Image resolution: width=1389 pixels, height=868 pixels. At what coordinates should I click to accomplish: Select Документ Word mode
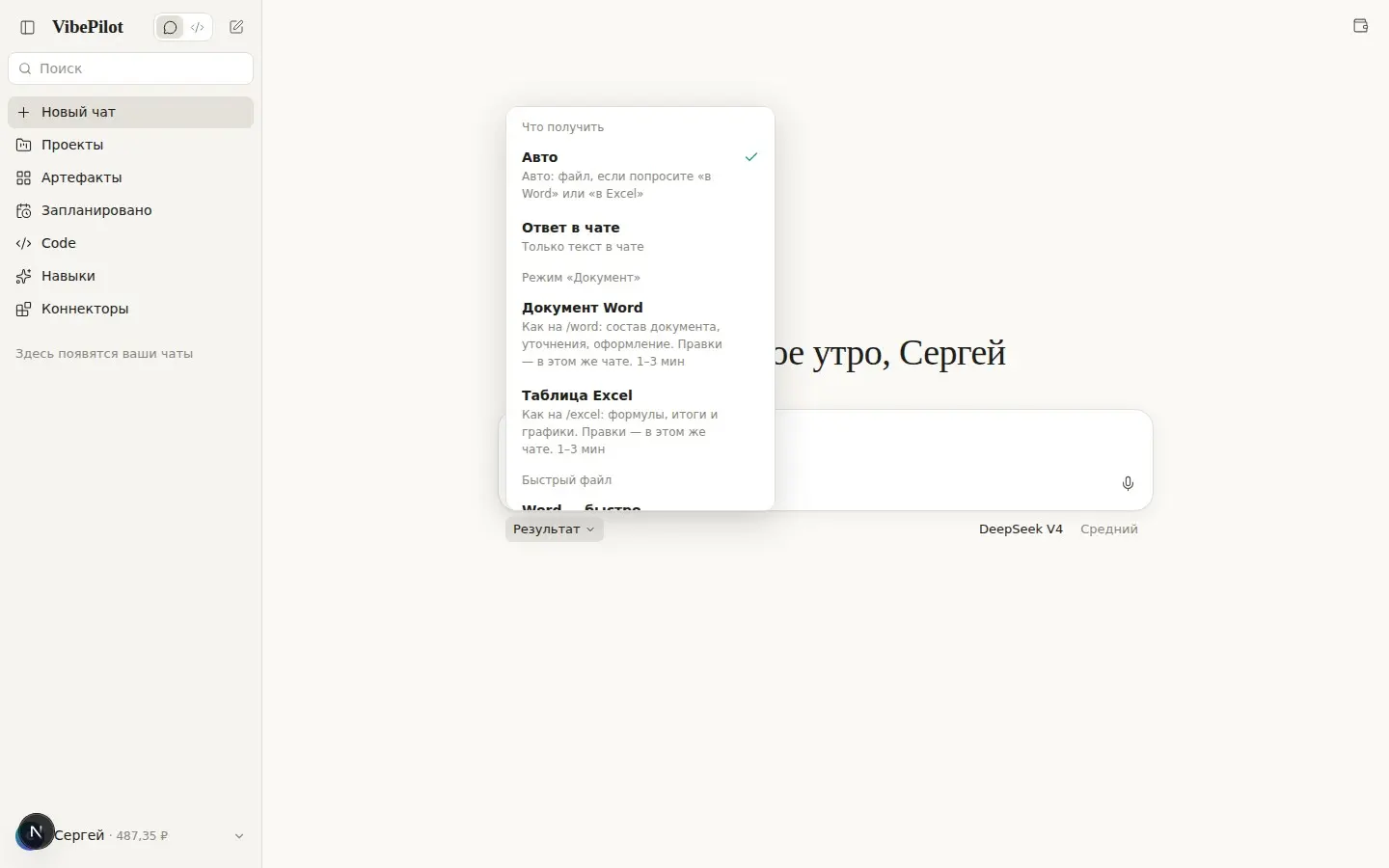pyautogui.click(x=640, y=334)
